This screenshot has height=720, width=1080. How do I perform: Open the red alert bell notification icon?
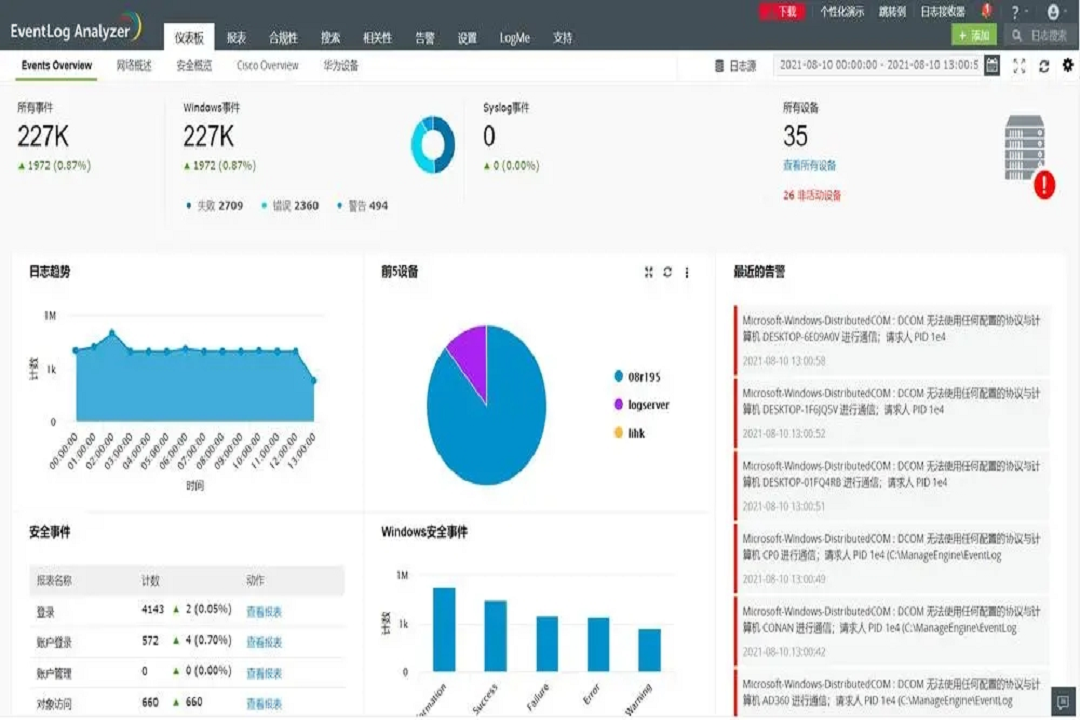[987, 11]
